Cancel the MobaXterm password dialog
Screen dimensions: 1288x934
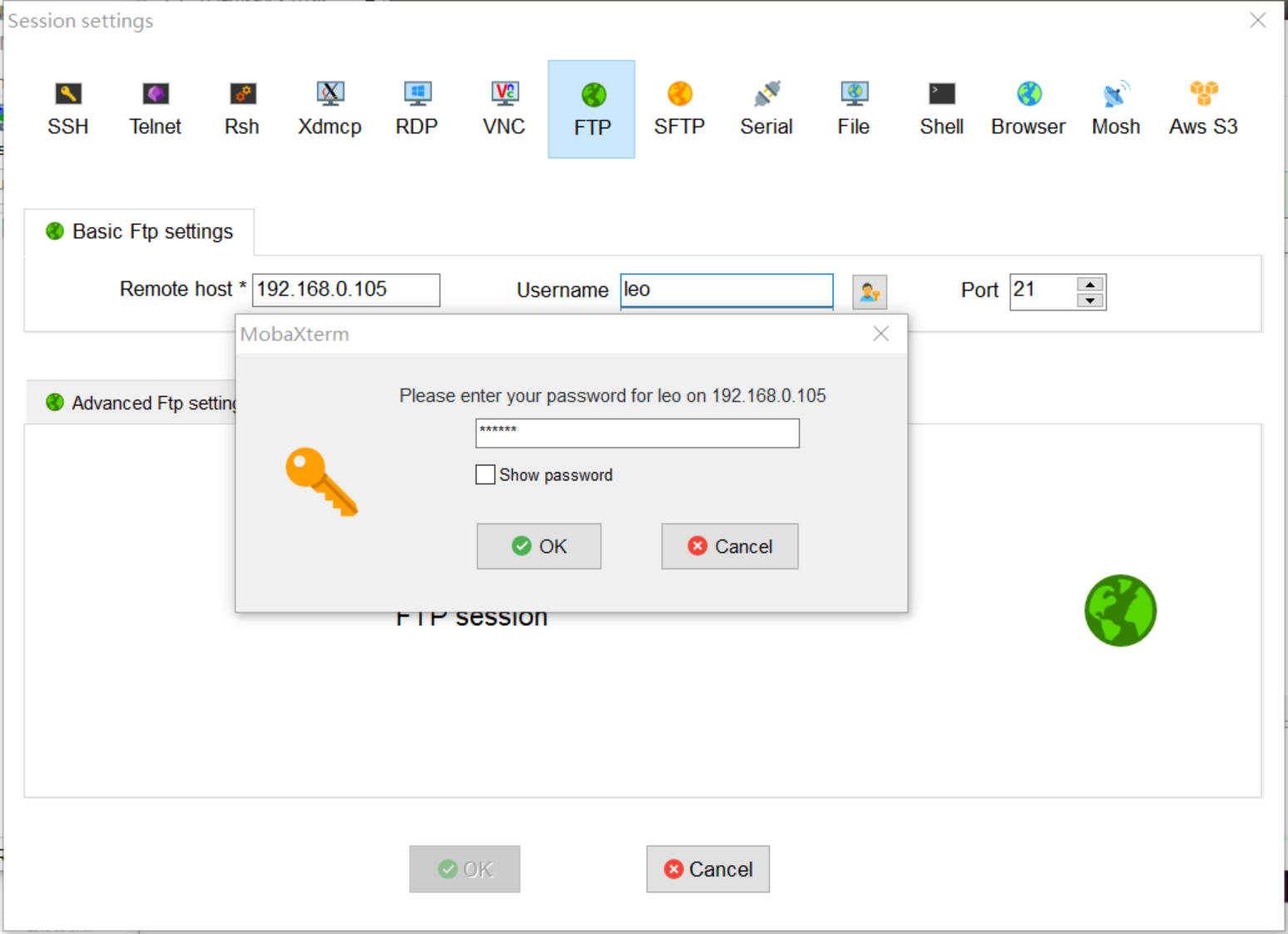tap(730, 546)
